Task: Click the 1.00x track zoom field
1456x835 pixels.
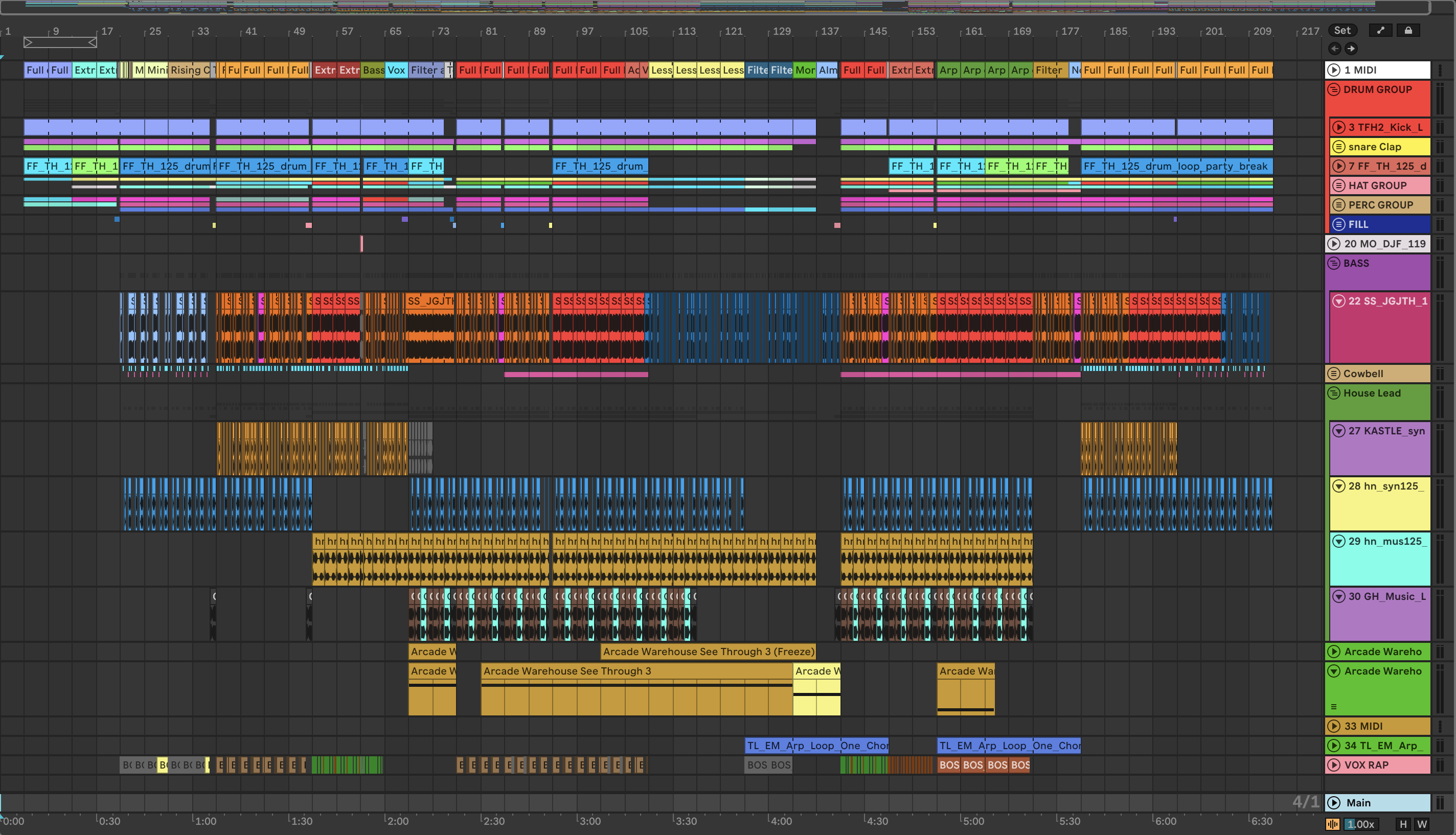Action: click(1360, 824)
